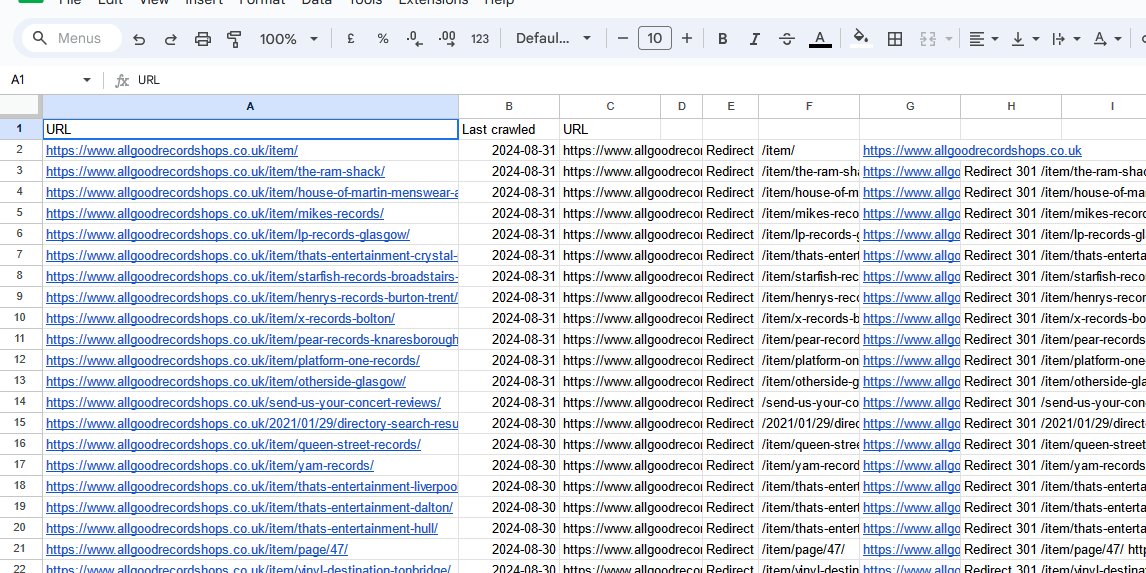The image size is (1146, 573).
Task: Open vertical align options
Action: pyautogui.click(x=1025, y=39)
